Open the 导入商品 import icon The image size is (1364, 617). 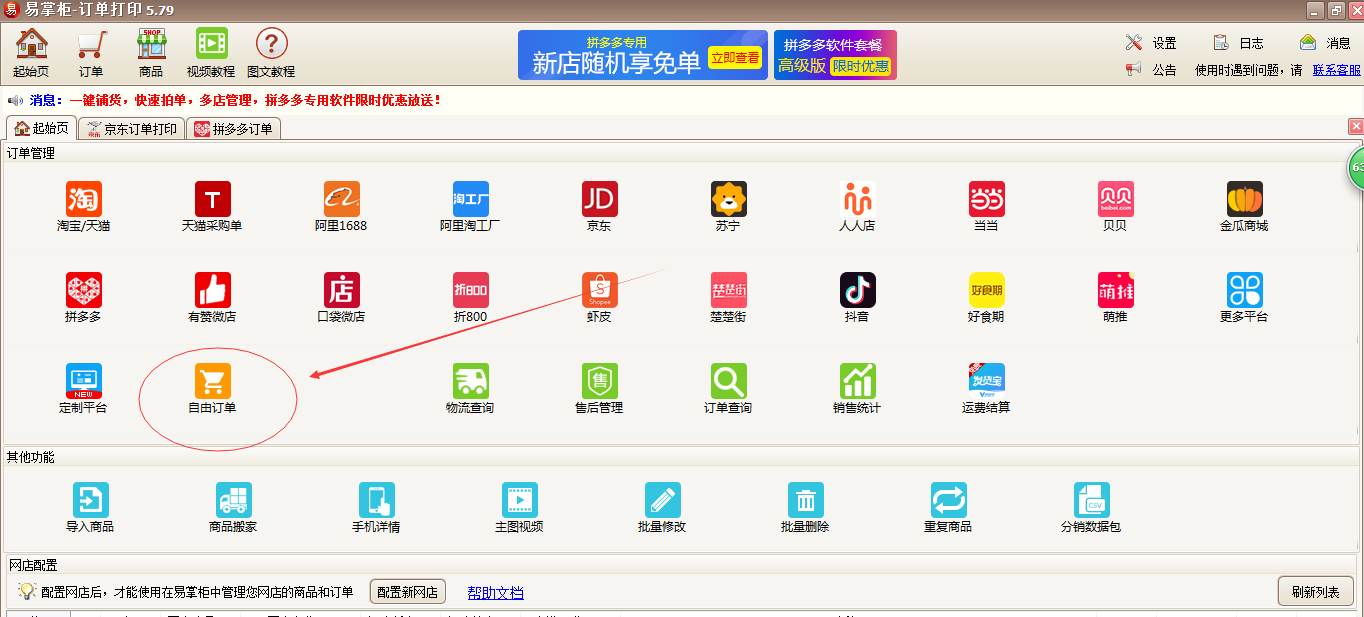pyautogui.click(x=91, y=500)
